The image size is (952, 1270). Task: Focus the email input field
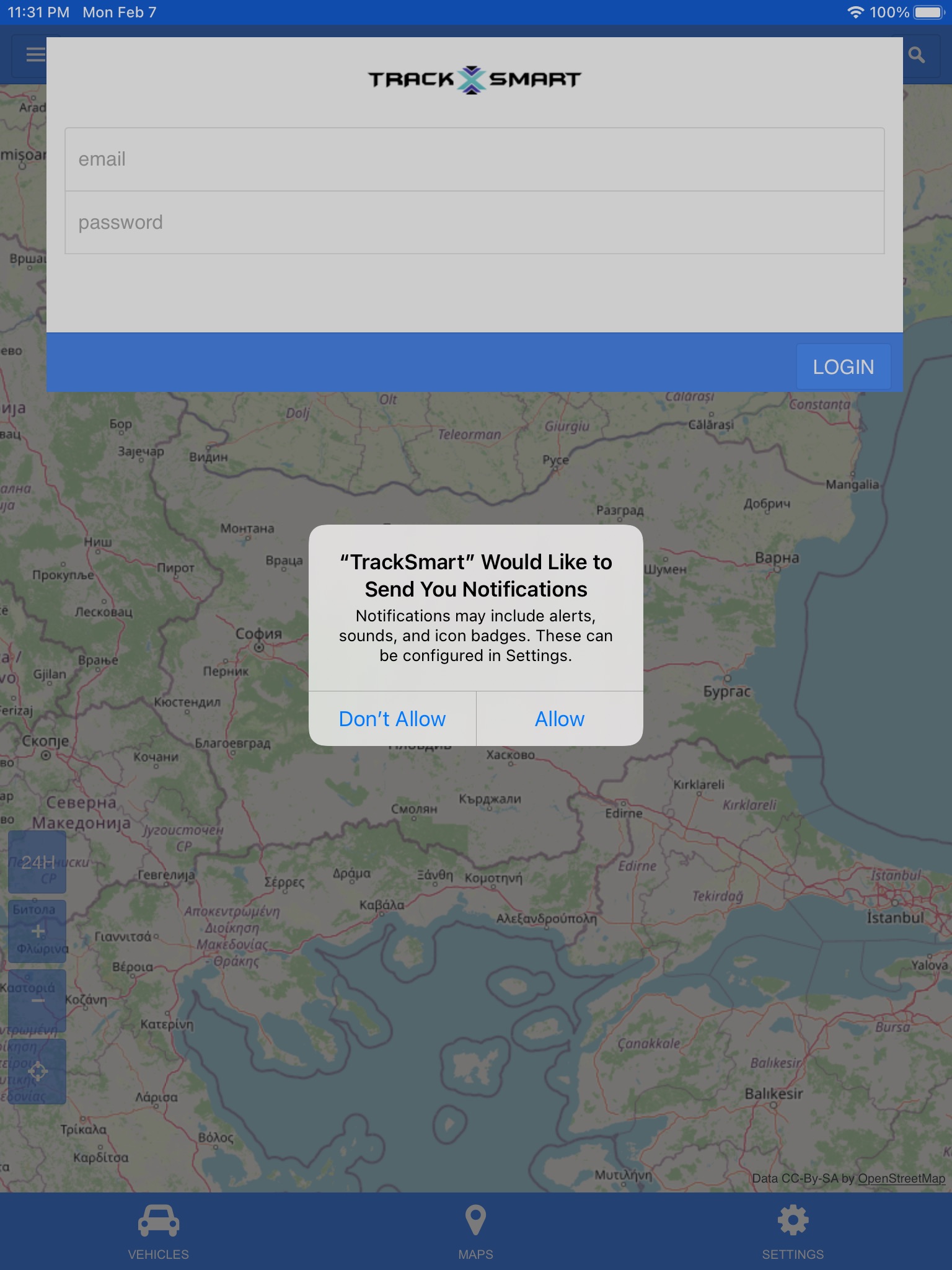(475, 159)
